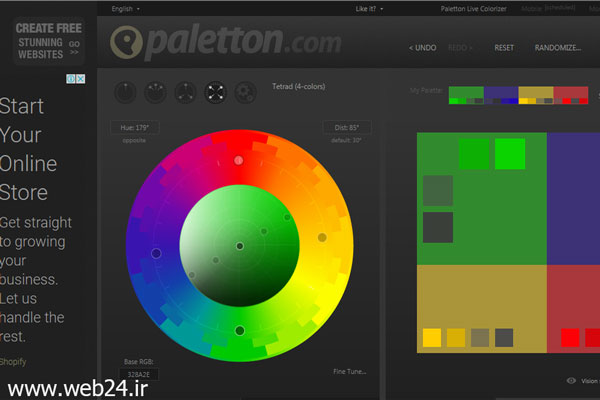Image resolution: width=600 pixels, height=400 pixels.
Task: Click the purple swatch in My Palette
Action: 501,95
